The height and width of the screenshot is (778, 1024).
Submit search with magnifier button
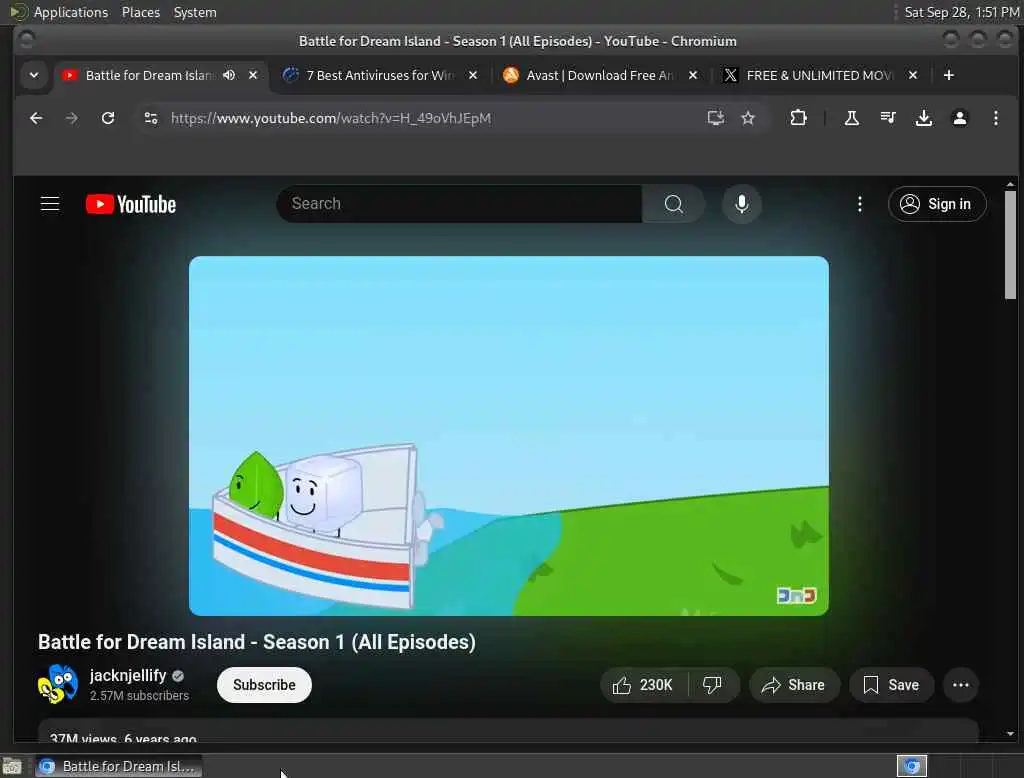click(x=673, y=204)
